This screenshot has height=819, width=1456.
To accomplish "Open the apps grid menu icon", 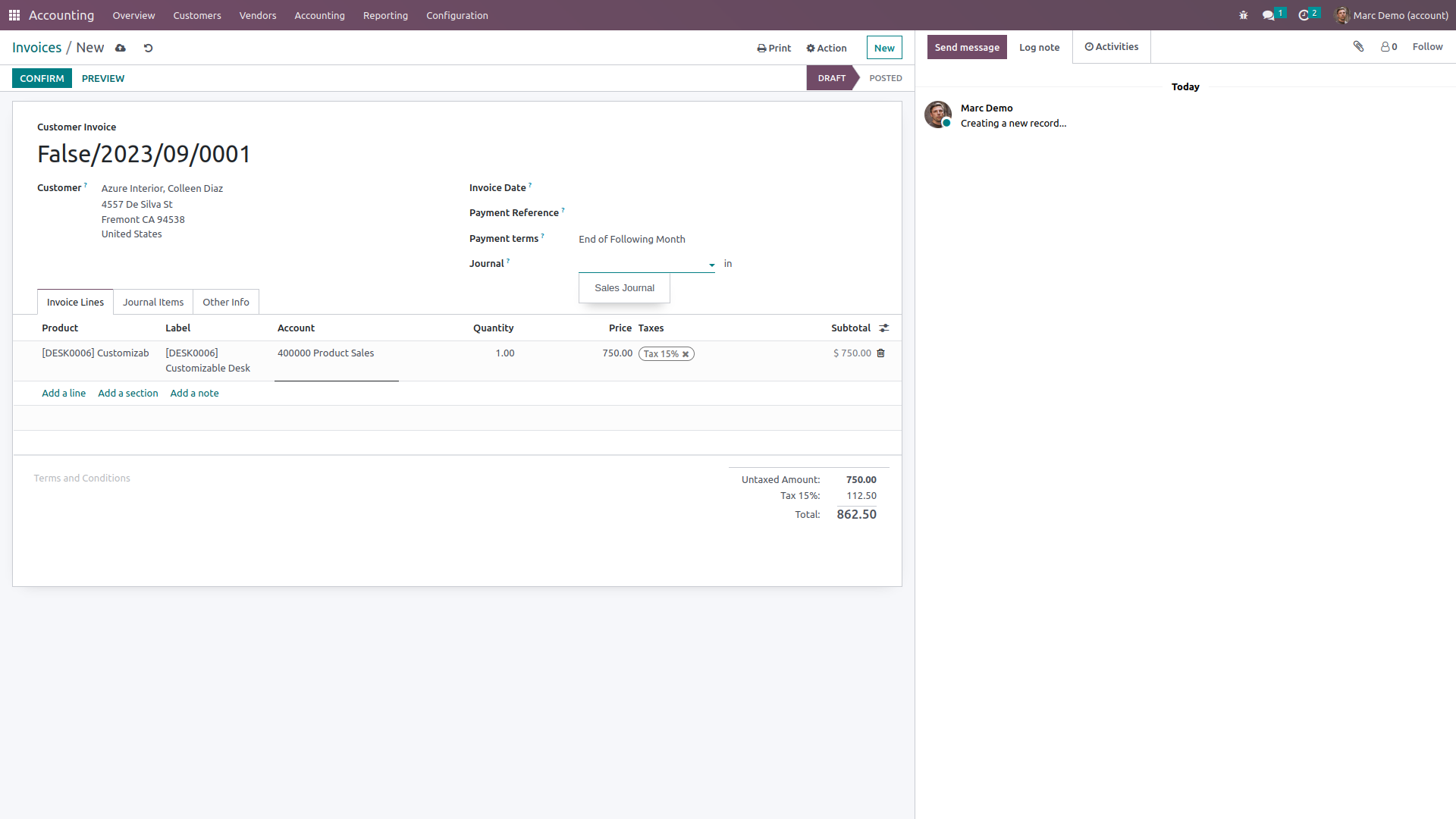I will coord(14,15).
